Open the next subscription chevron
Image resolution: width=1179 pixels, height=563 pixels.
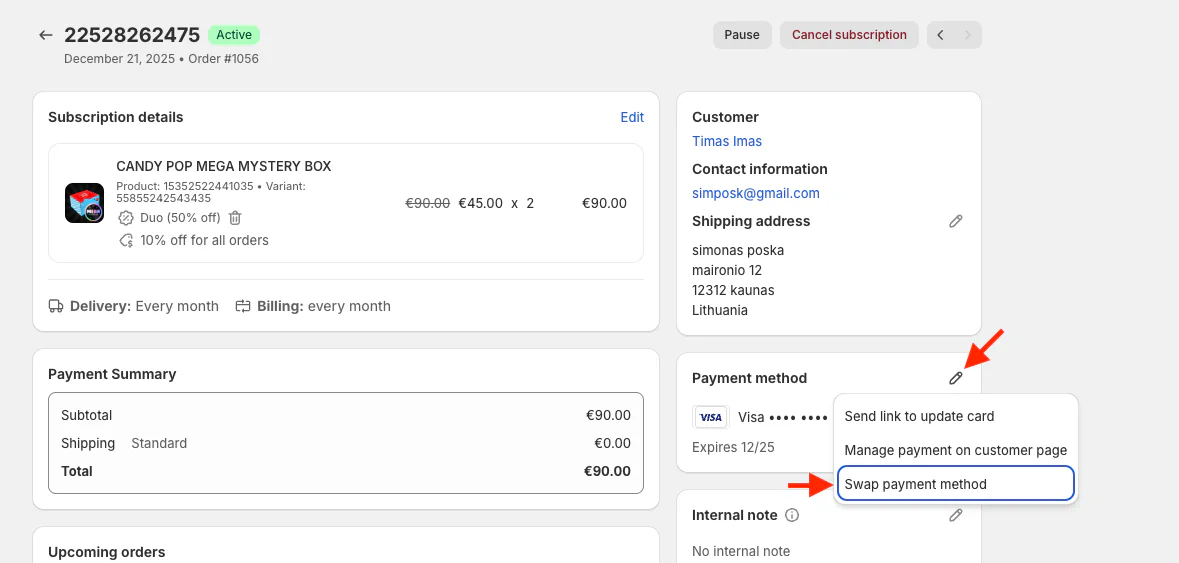point(968,35)
